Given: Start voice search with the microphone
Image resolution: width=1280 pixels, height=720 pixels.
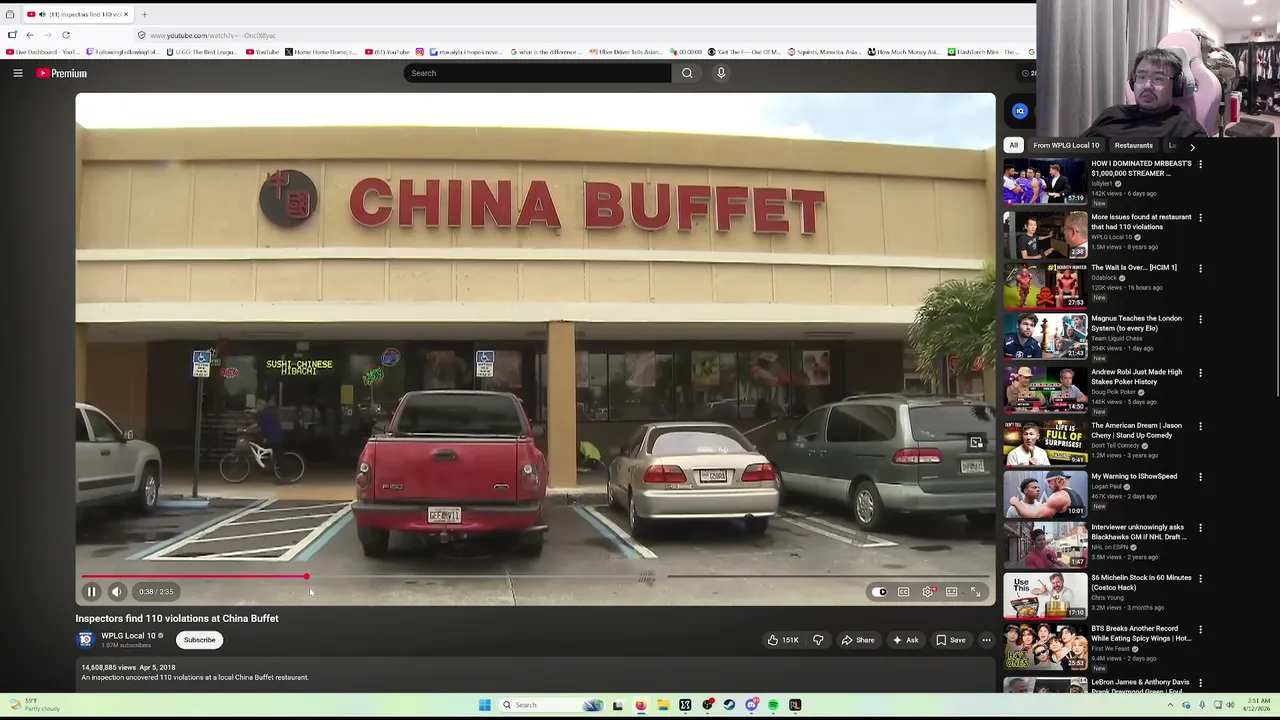Looking at the screenshot, I should click(x=720, y=73).
